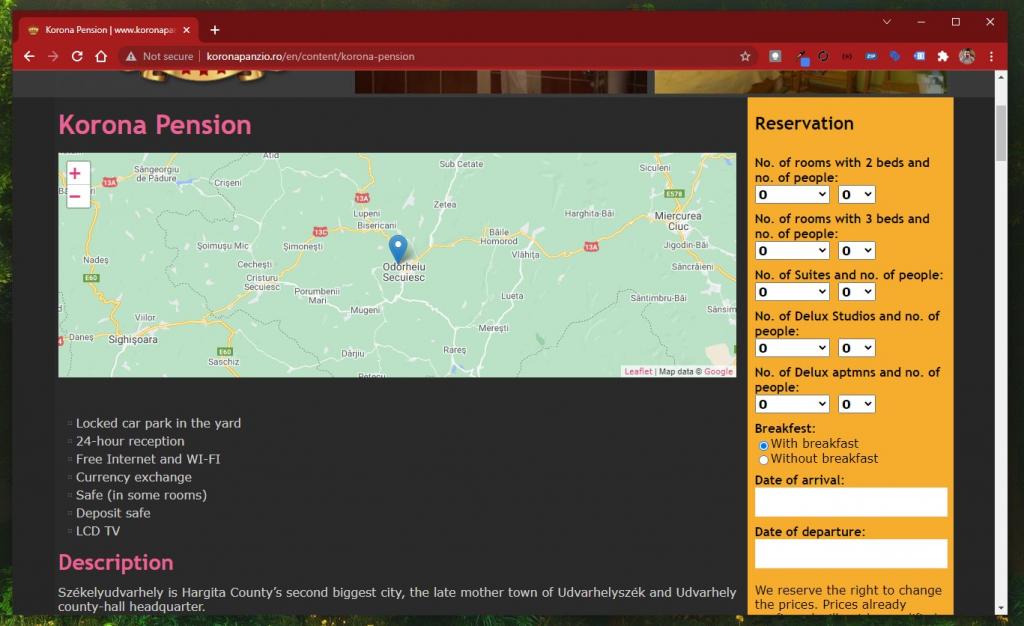
Task: Open the Chrome extensions puzzle icon
Action: click(942, 57)
